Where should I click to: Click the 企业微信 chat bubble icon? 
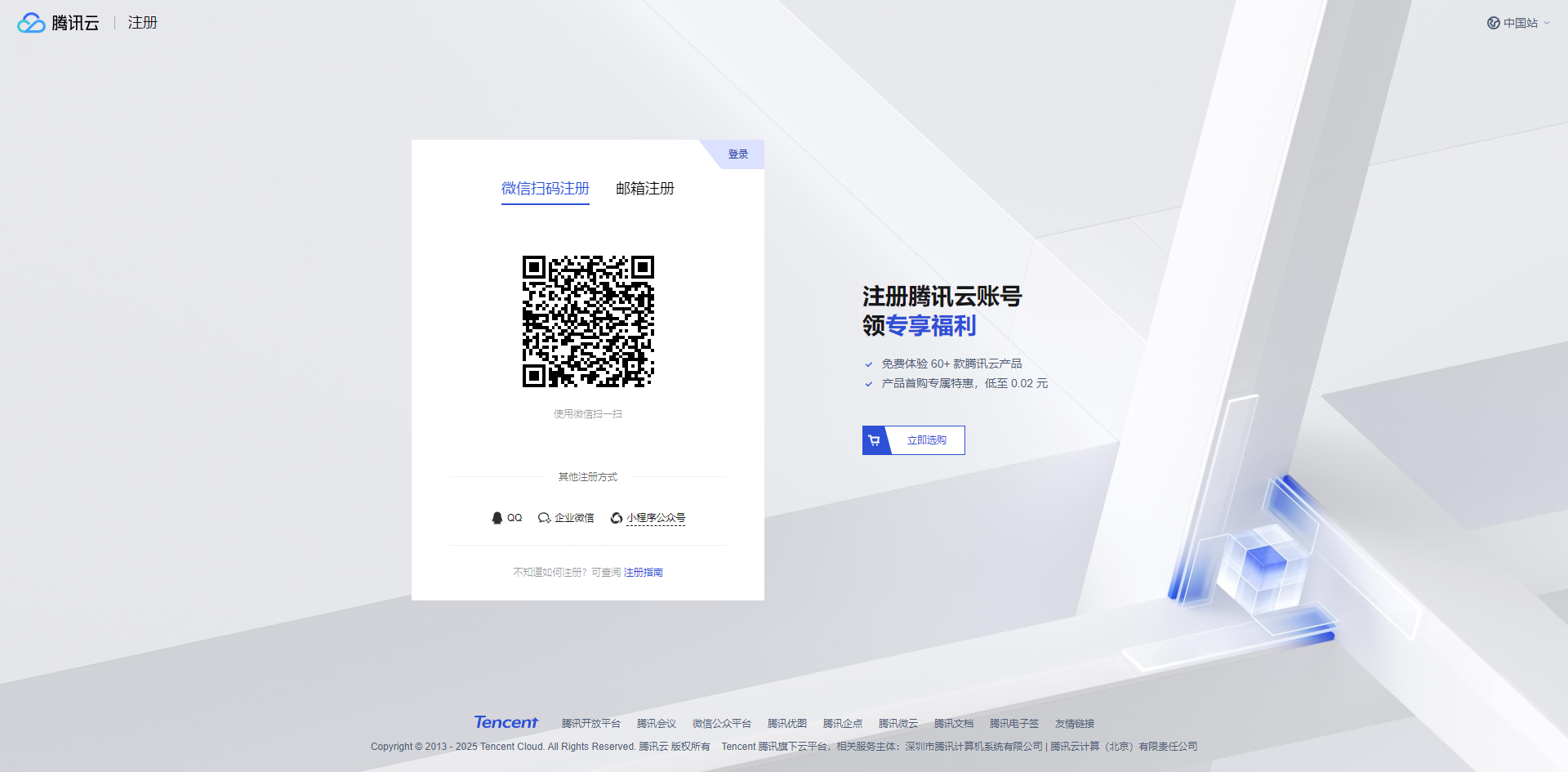tap(544, 518)
